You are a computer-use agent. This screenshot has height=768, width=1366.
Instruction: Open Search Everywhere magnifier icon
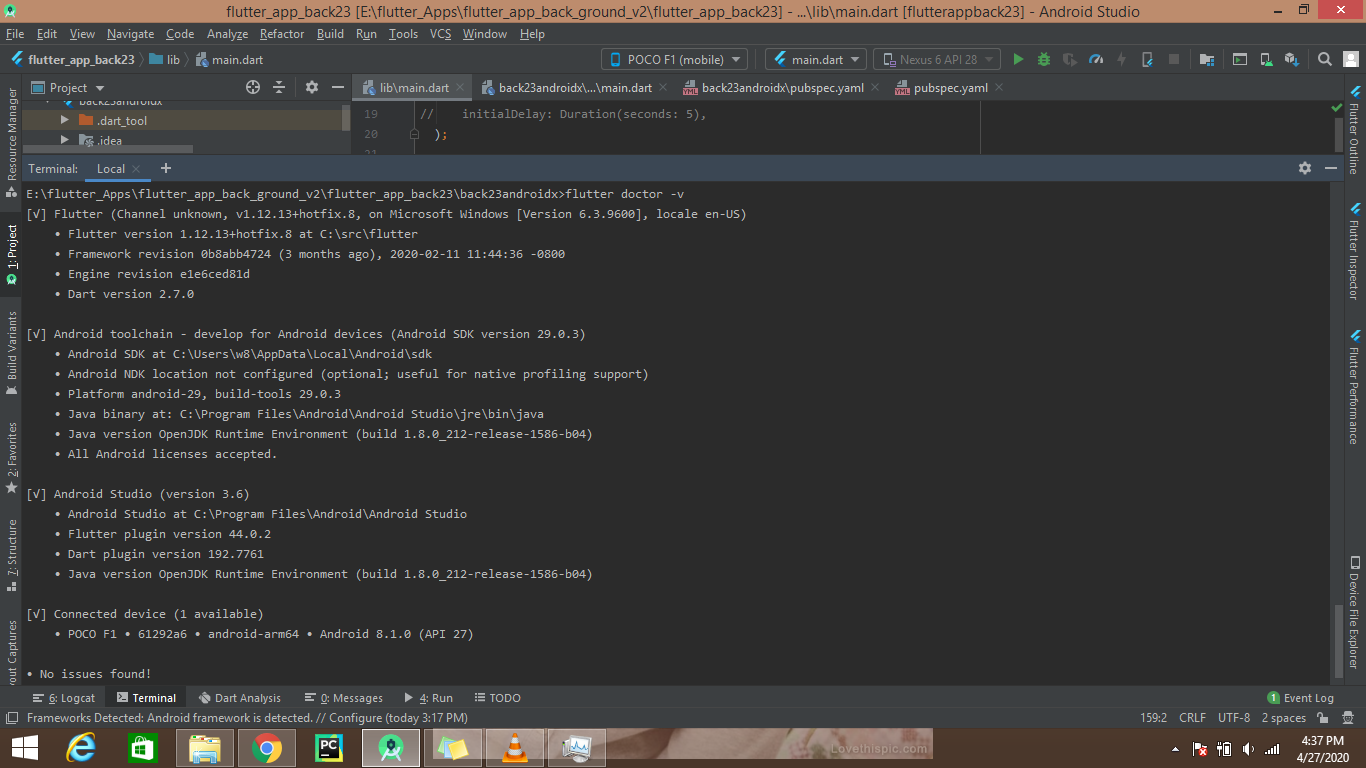pyautogui.click(x=1324, y=60)
